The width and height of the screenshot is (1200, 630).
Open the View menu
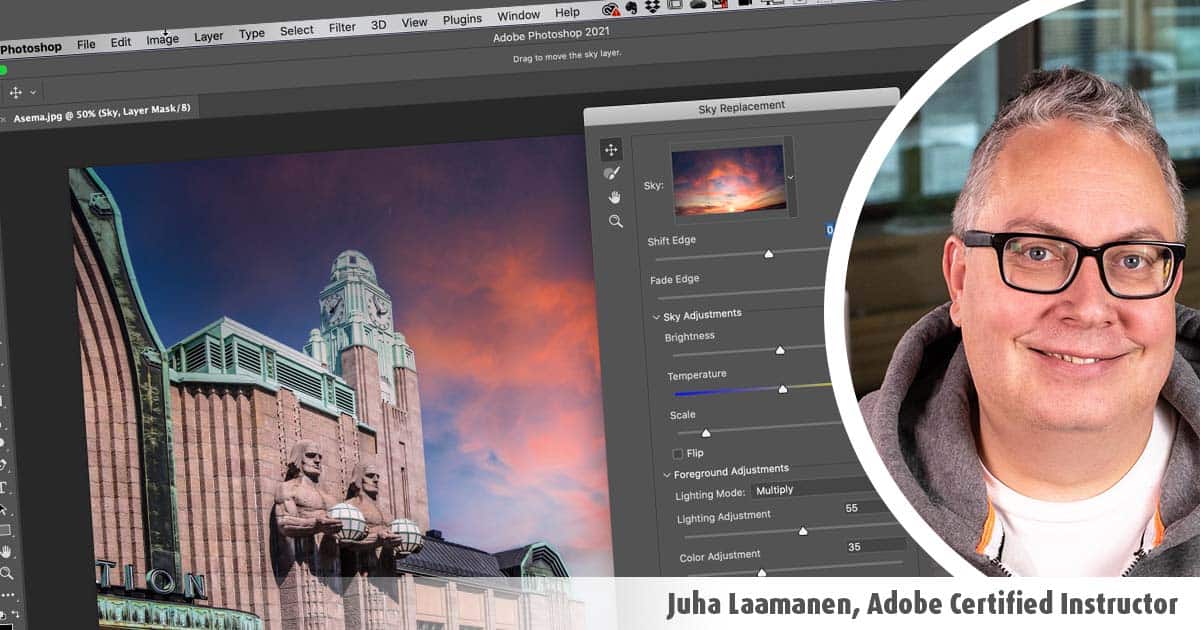414,22
